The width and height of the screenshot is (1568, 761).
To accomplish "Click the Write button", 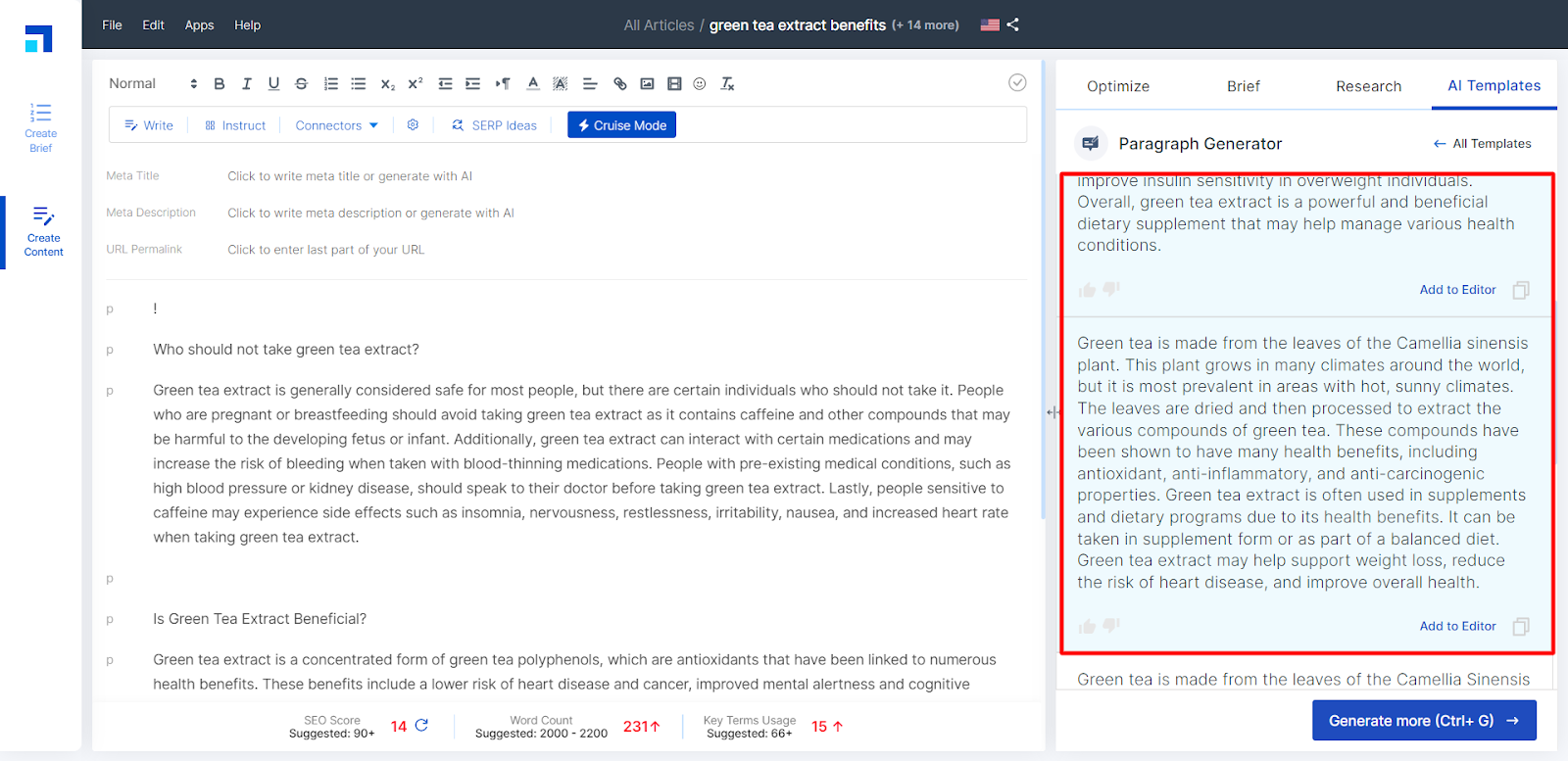I will 149,125.
